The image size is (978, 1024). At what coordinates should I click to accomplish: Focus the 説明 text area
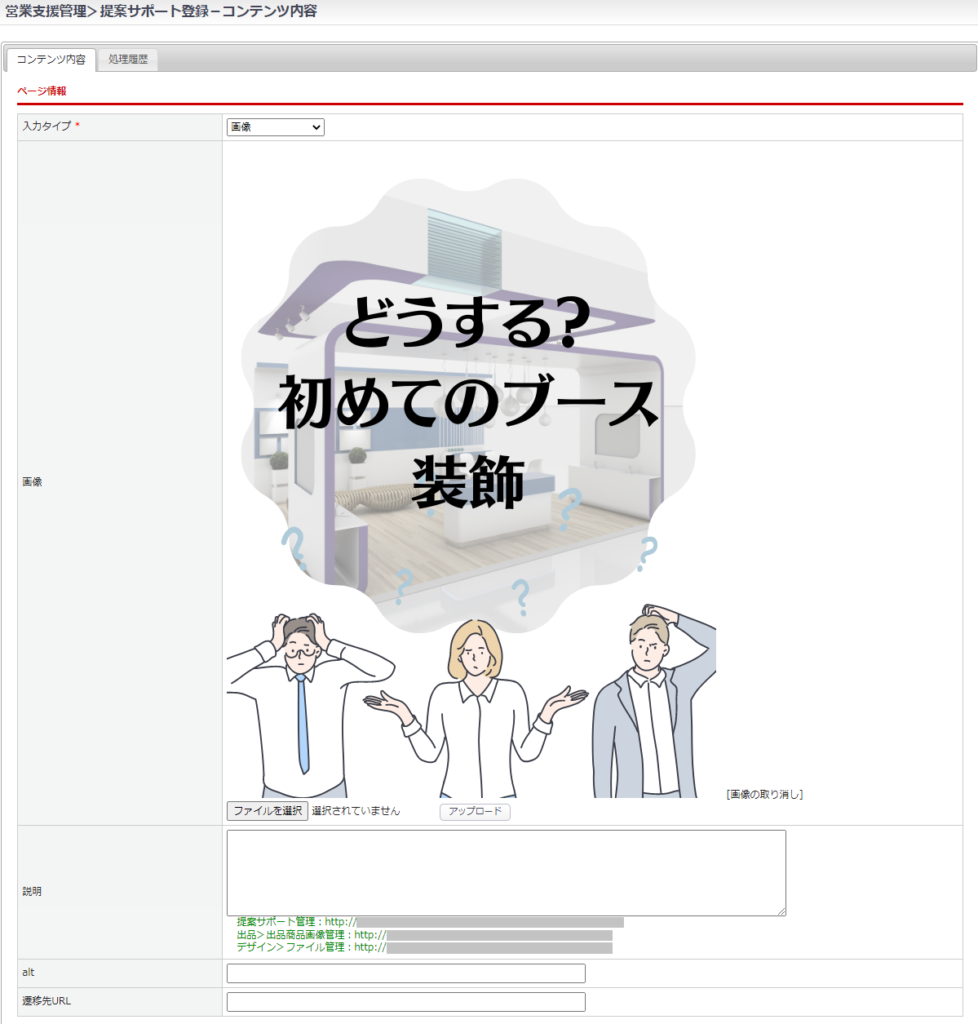(506, 872)
